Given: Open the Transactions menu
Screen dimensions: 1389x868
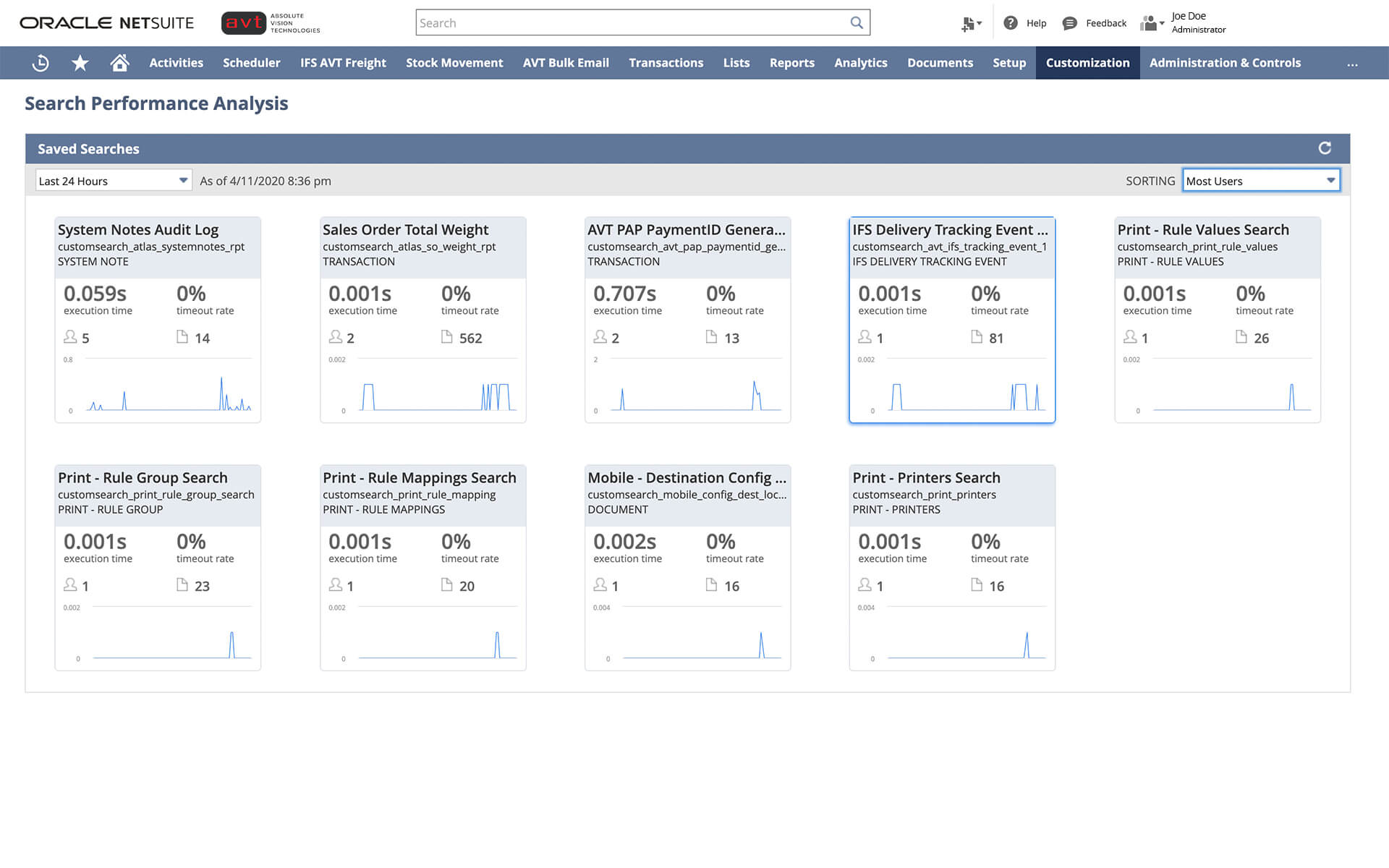Looking at the screenshot, I should pyautogui.click(x=666, y=63).
